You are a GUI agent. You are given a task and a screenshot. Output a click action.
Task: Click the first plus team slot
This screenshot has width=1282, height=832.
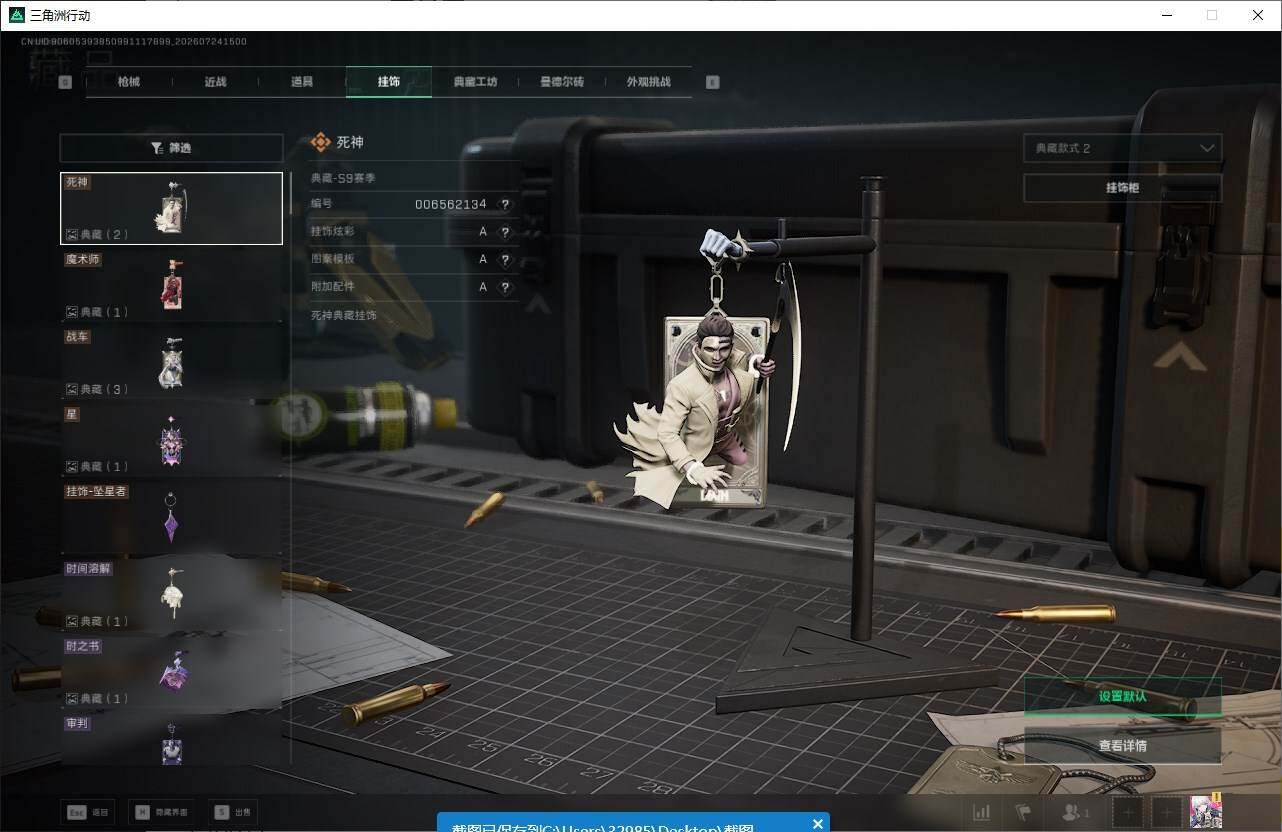point(1128,813)
